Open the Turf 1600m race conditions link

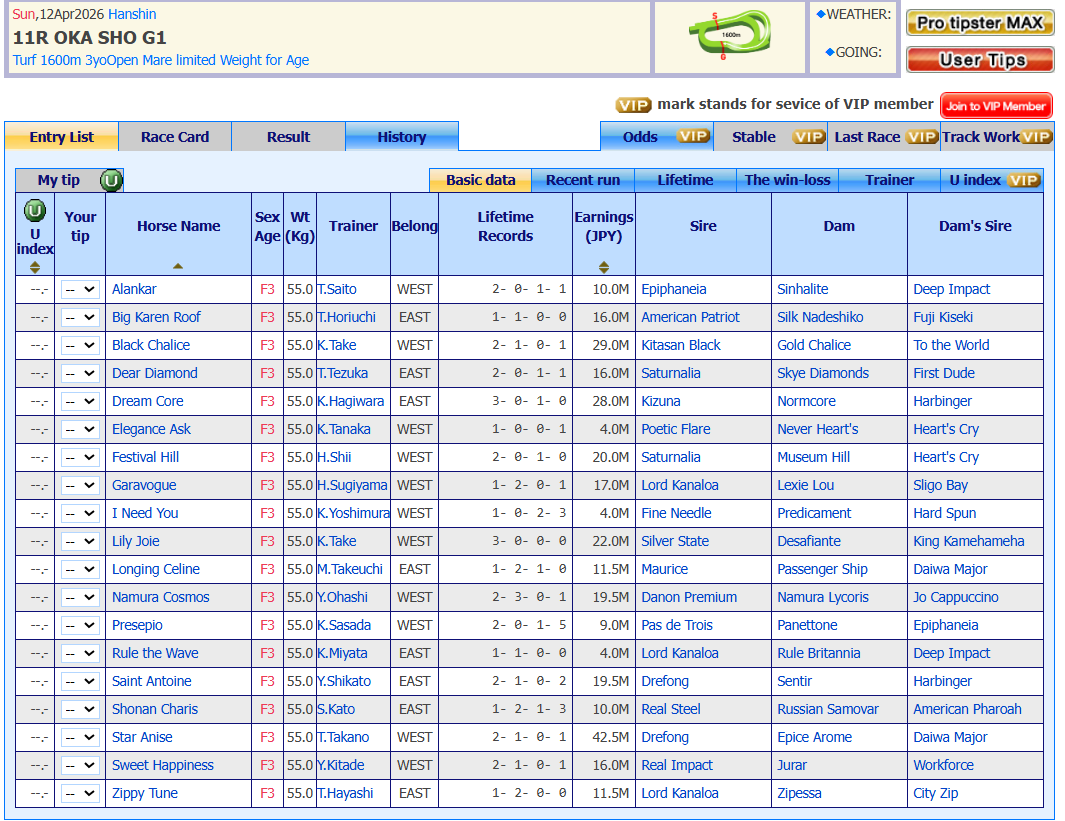[x=161, y=60]
